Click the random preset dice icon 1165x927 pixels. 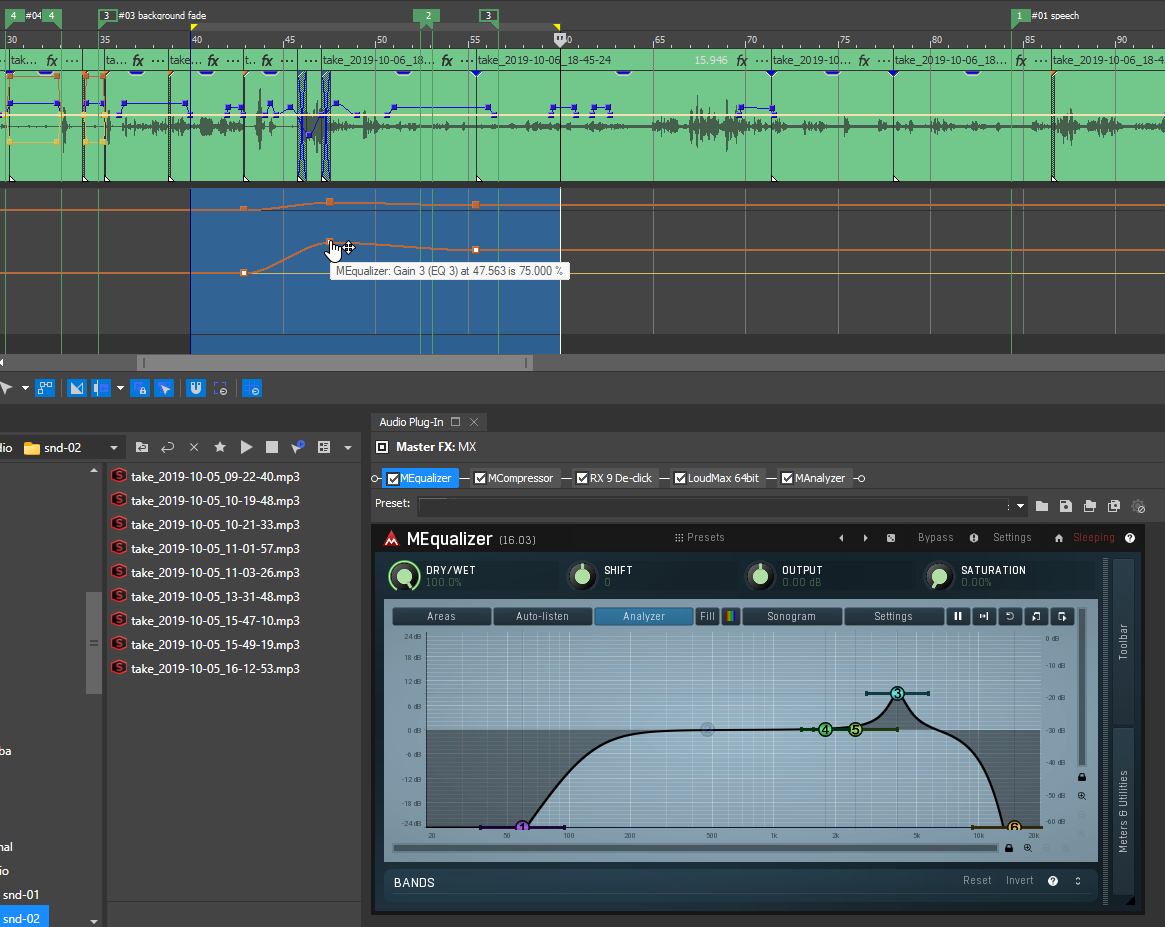[x=891, y=538]
